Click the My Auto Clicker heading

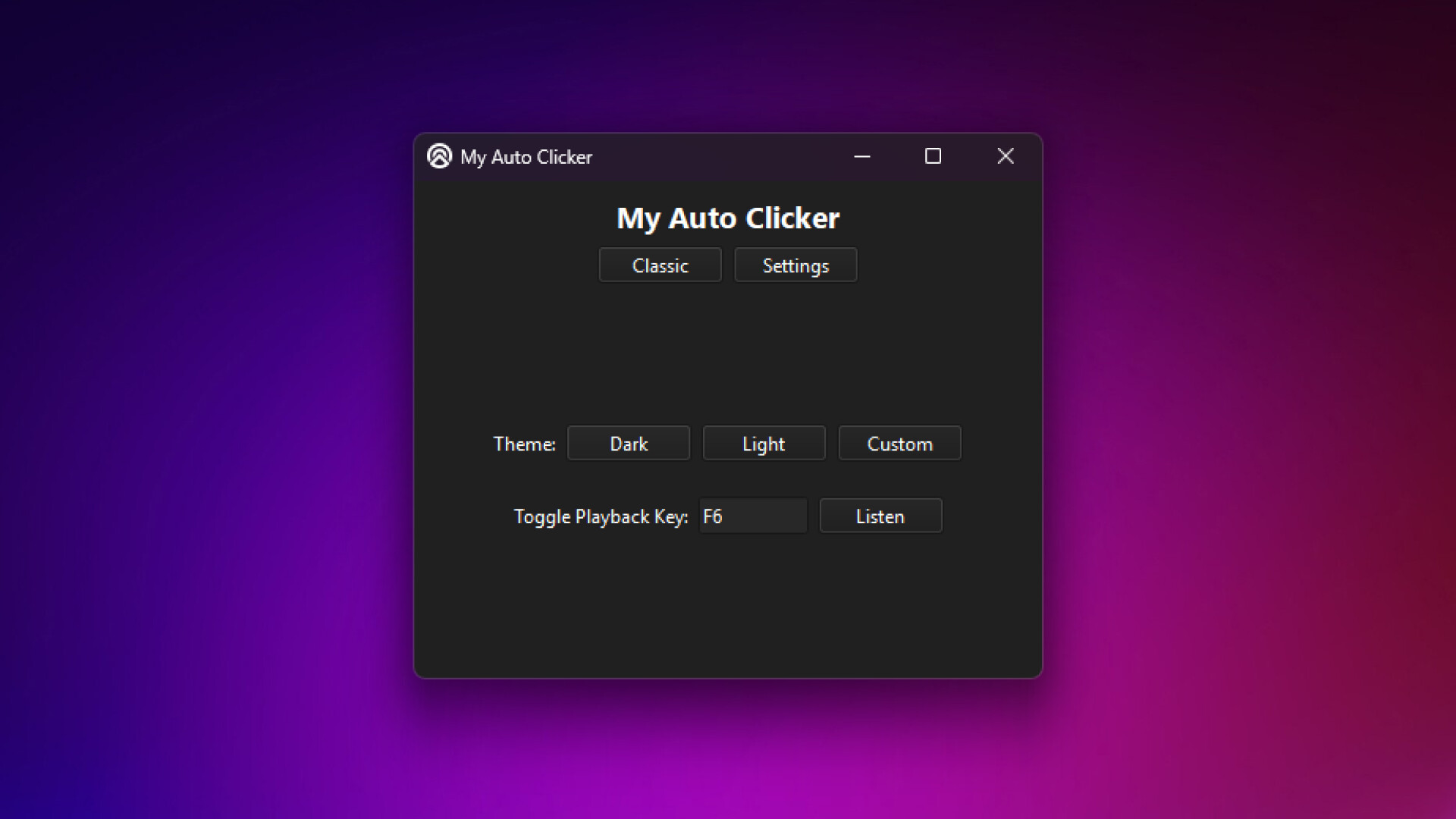coord(727,218)
